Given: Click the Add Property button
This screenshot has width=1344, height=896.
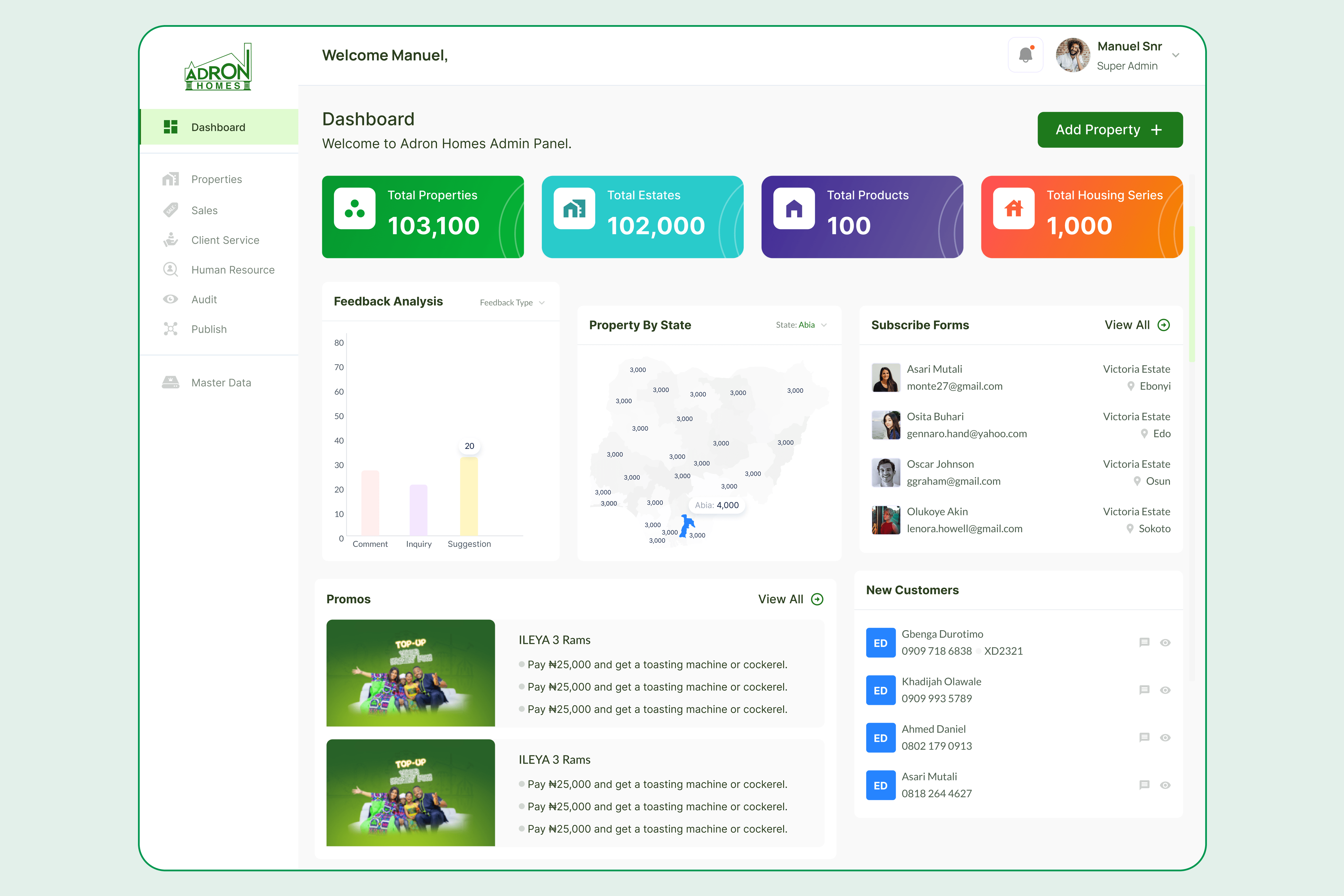Looking at the screenshot, I should pos(1110,130).
